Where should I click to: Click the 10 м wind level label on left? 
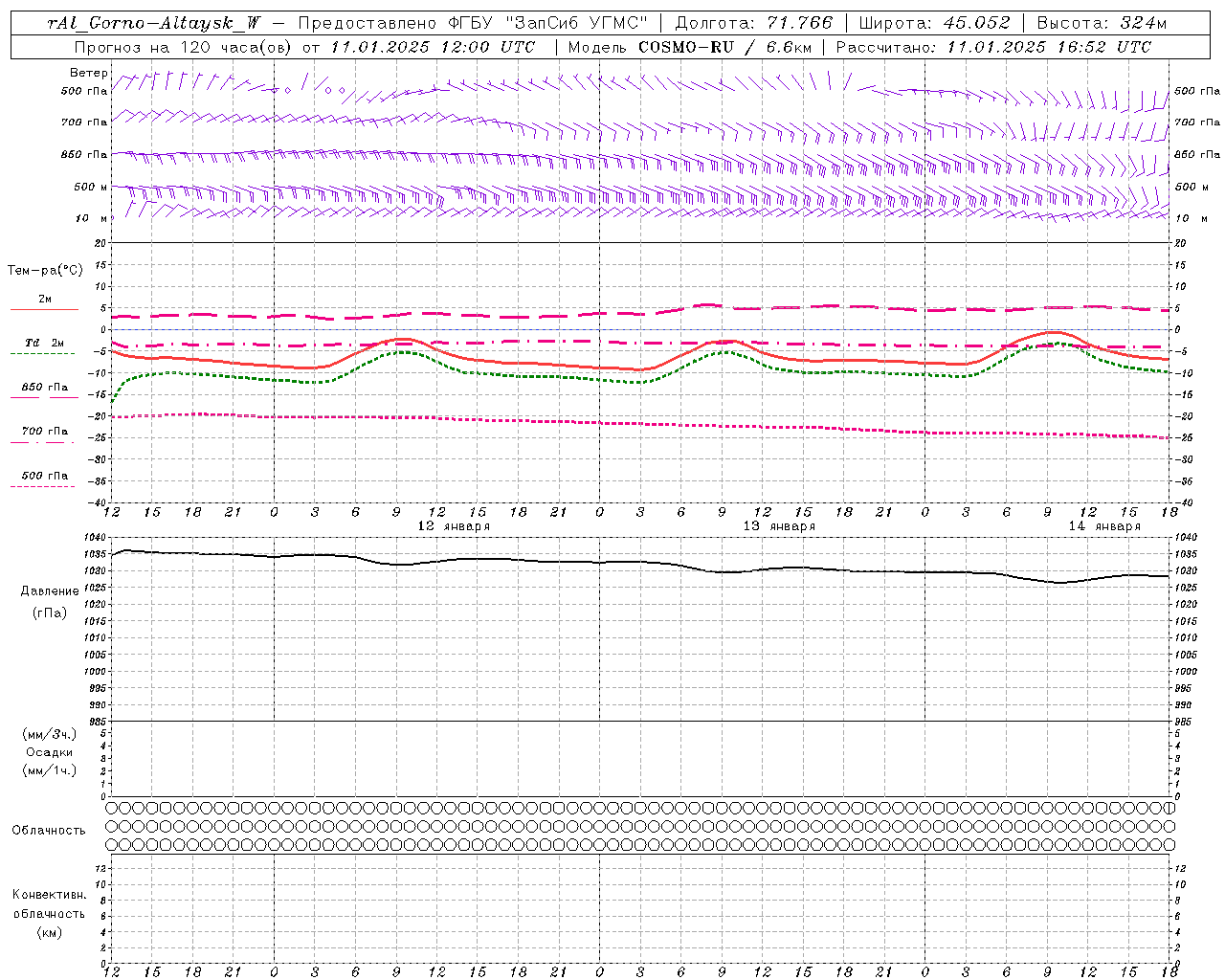91,218
